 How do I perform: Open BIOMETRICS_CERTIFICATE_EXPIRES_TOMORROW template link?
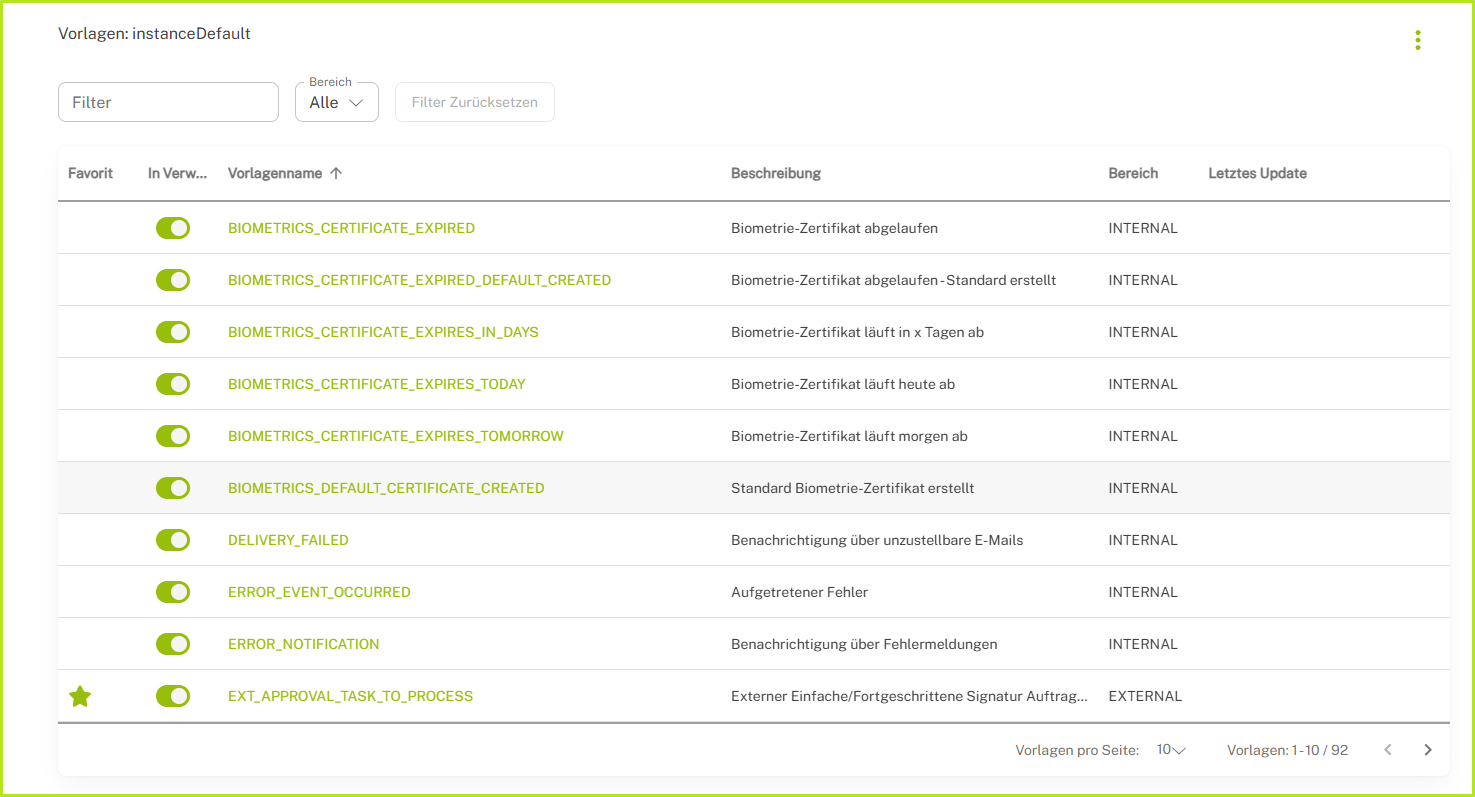point(395,436)
